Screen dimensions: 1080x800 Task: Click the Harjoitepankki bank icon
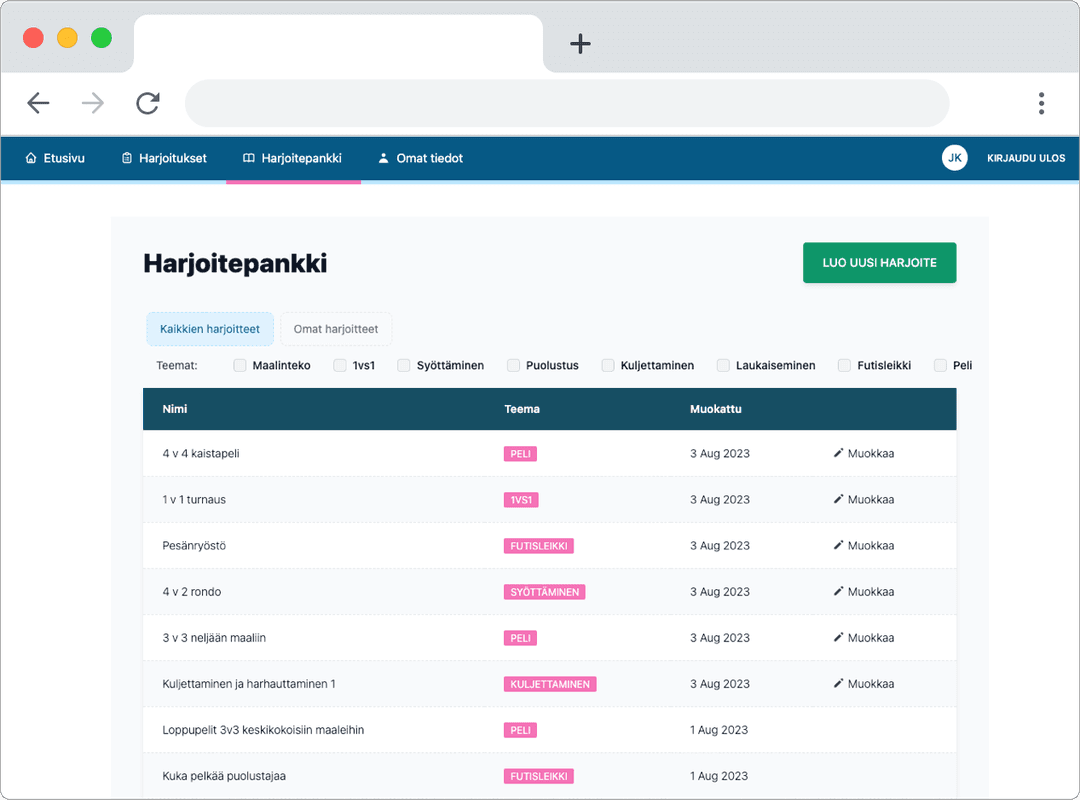pos(248,158)
